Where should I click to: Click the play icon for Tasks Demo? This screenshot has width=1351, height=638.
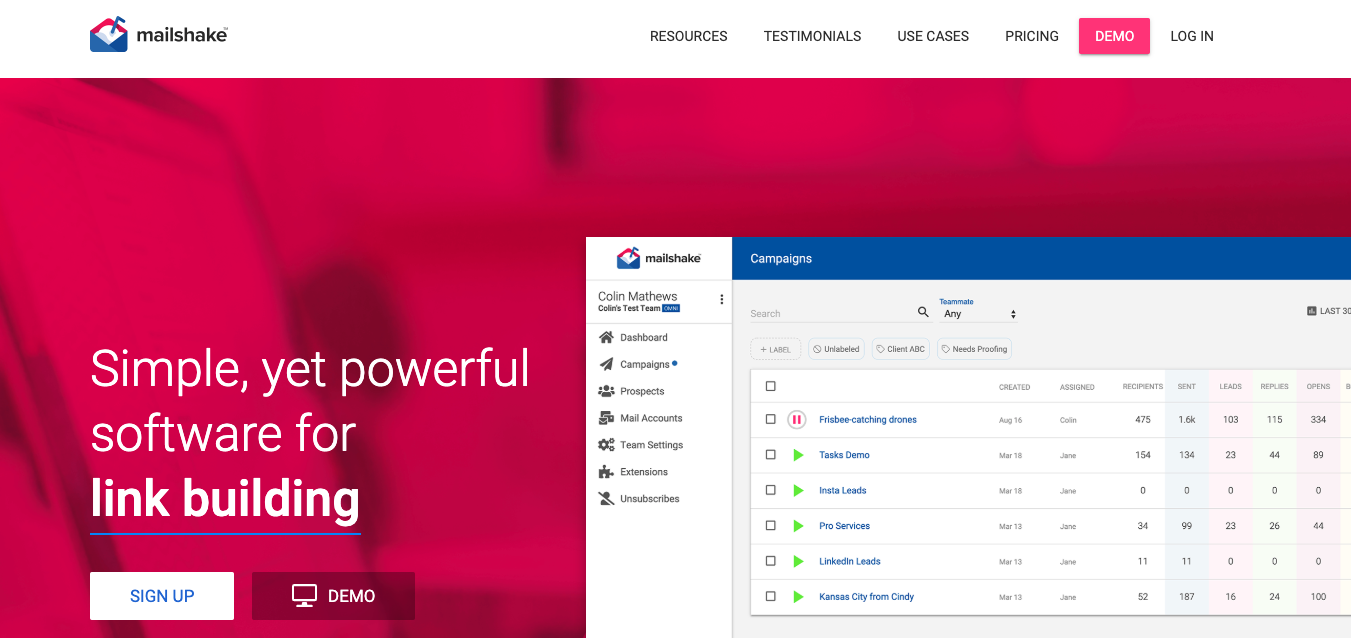coord(798,455)
